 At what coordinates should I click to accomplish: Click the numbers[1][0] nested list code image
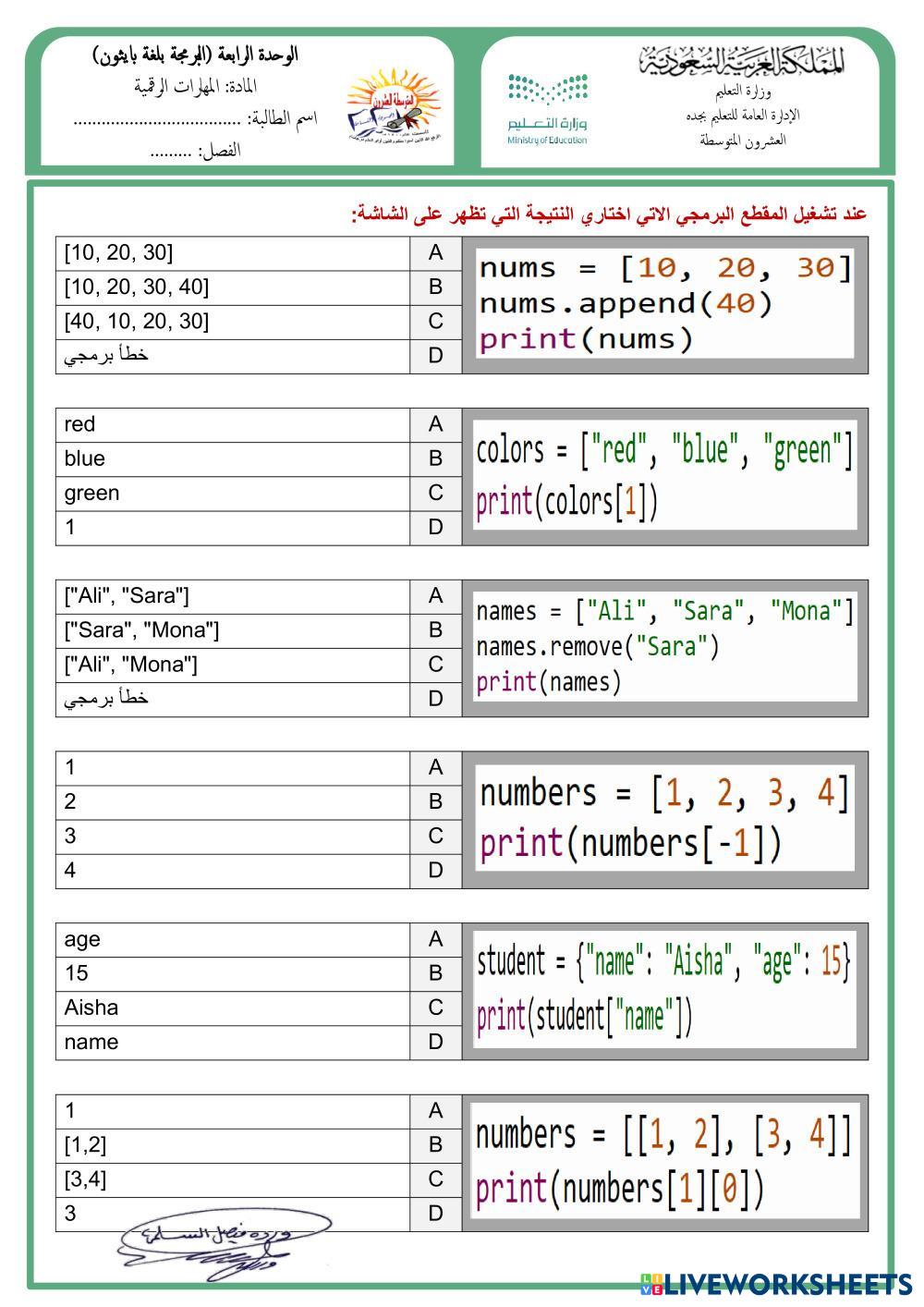664,1162
